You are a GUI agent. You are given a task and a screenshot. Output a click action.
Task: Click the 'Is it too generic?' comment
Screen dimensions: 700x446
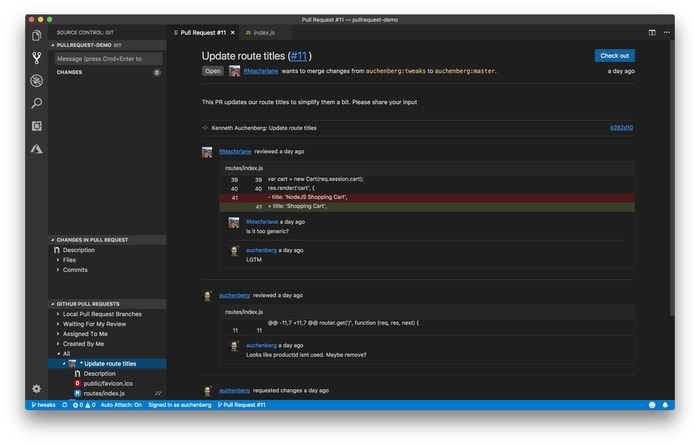267,231
